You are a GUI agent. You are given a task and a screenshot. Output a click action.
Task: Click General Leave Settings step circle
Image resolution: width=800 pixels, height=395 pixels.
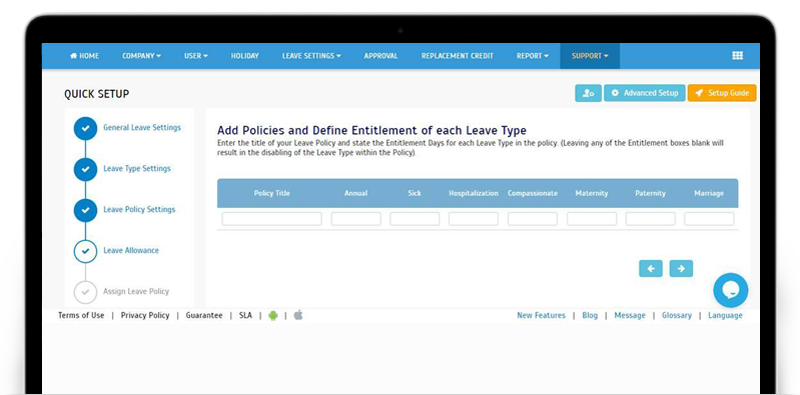click(x=85, y=129)
